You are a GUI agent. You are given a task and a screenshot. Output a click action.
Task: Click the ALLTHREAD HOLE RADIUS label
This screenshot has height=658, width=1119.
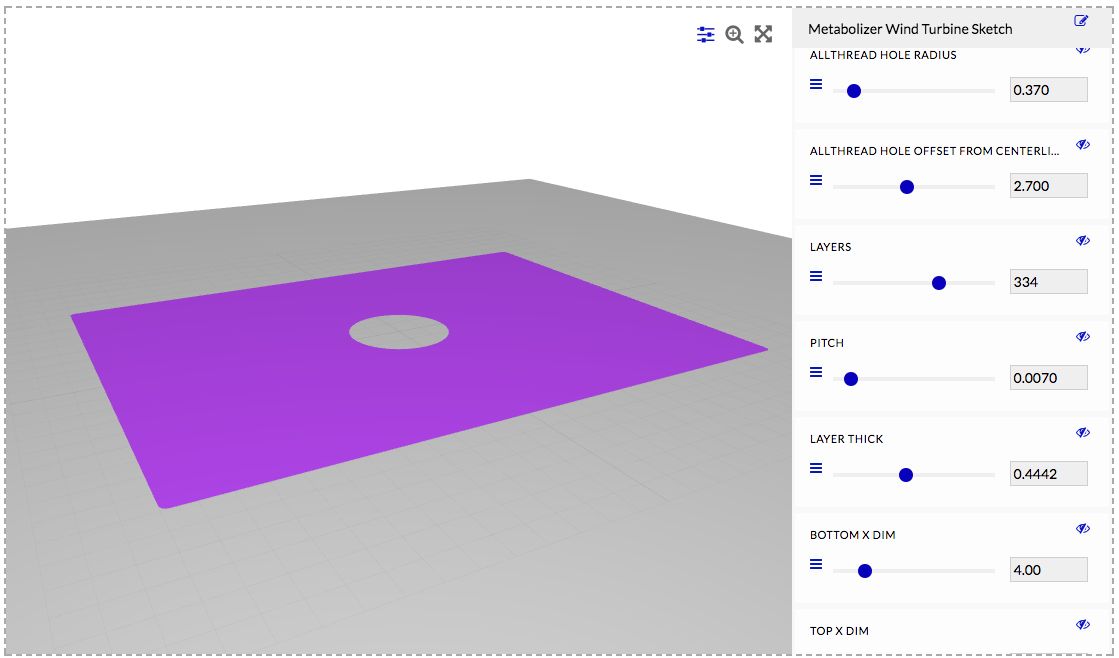coord(883,55)
